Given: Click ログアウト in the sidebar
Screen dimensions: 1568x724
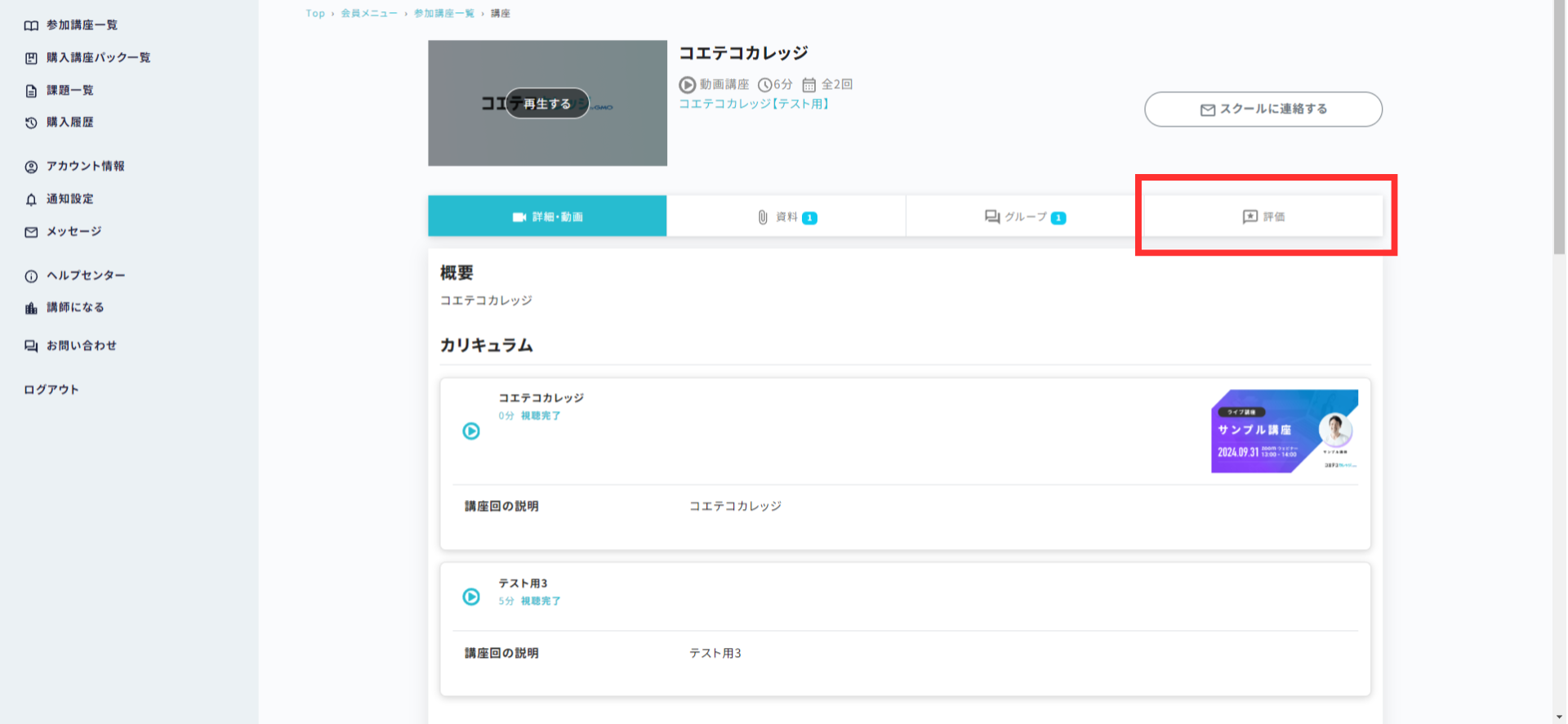Looking at the screenshot, I should (51, 390).
